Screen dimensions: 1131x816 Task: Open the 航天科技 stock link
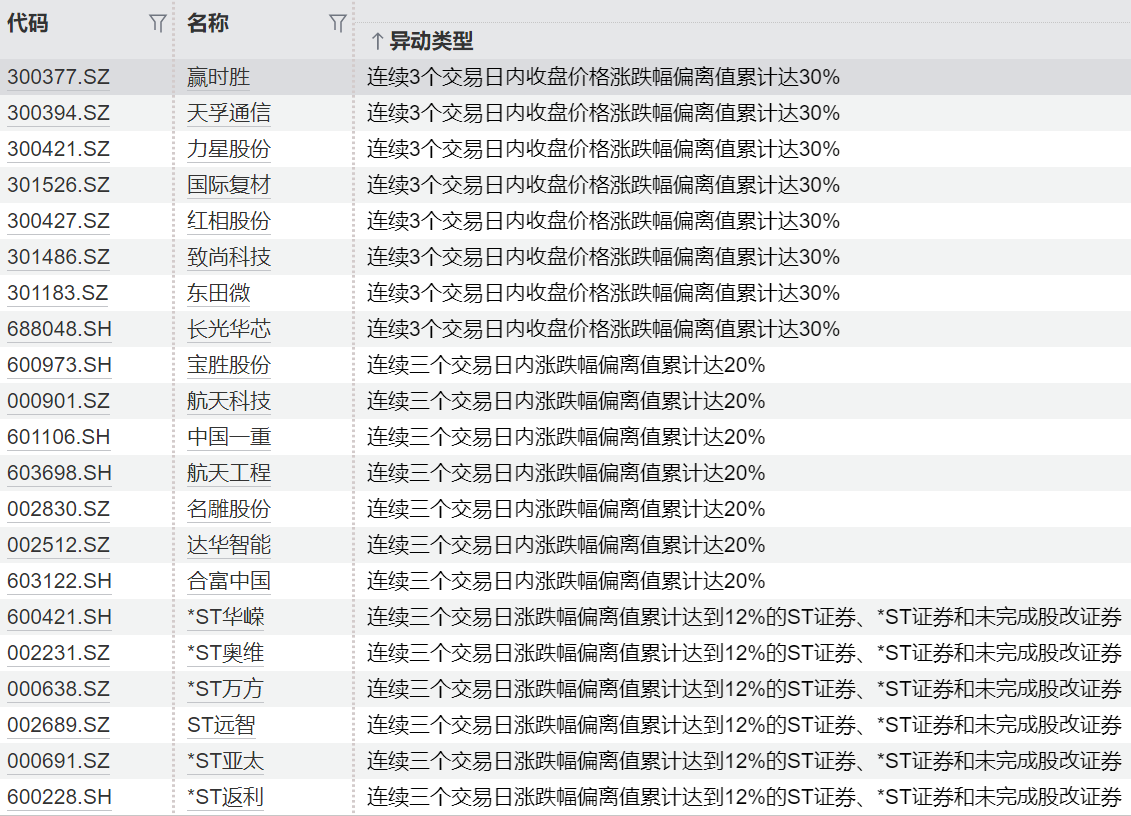pyautogui.click(x=228, y=401)
